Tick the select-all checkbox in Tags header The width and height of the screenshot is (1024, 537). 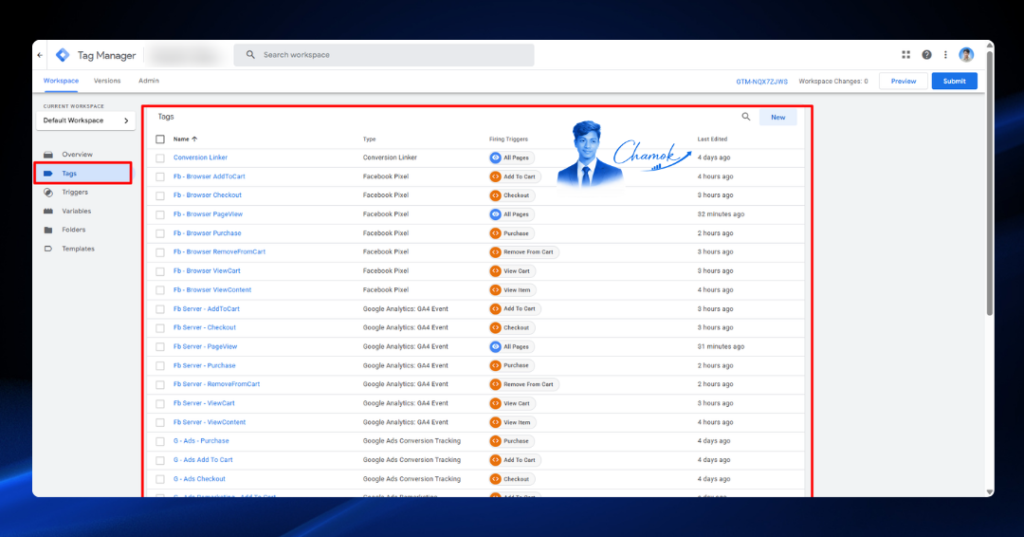pyautogui.click(x=160, y=139)
